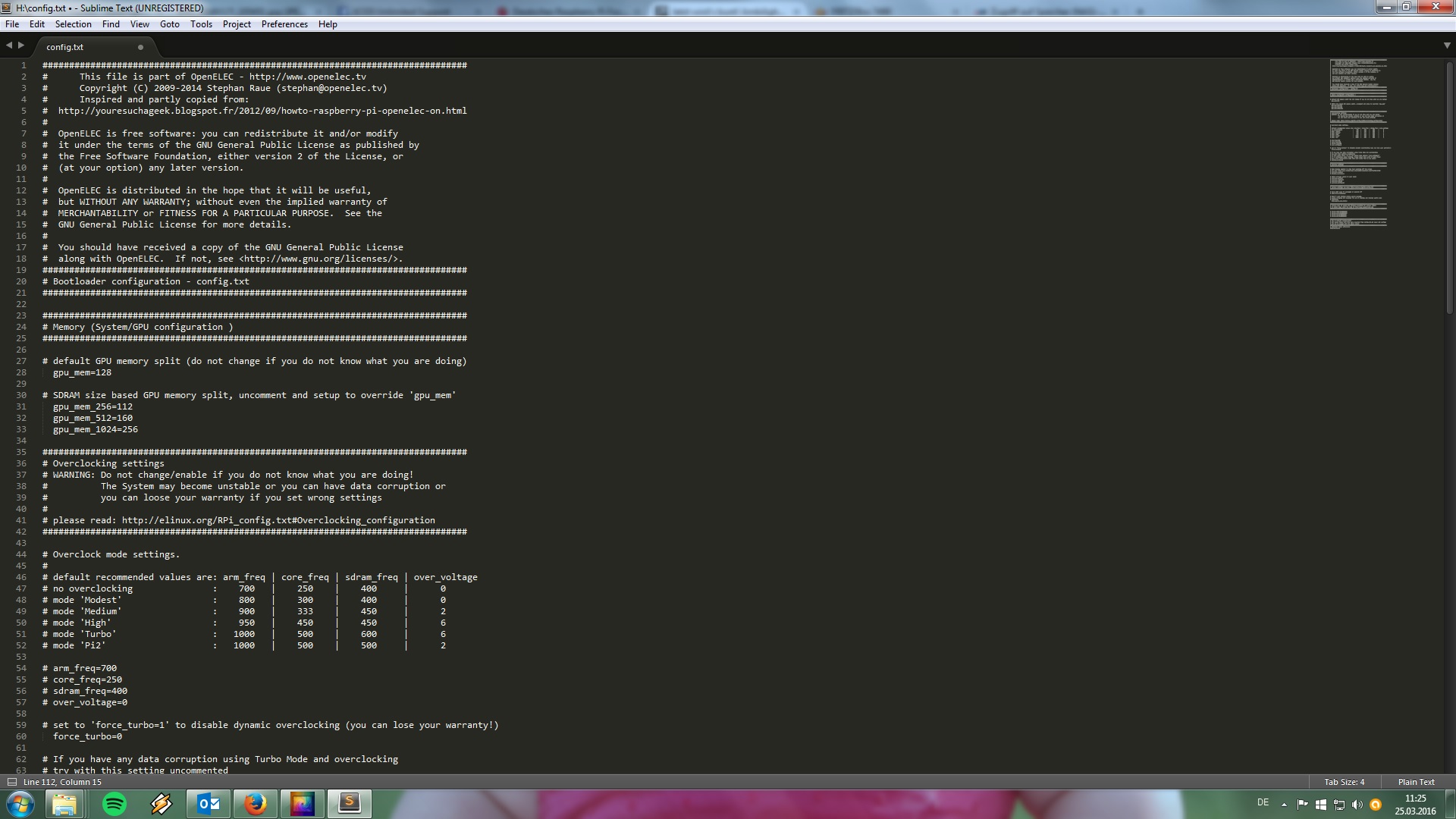Place cursor on the gpu_mem=128 line

(82, 372)
